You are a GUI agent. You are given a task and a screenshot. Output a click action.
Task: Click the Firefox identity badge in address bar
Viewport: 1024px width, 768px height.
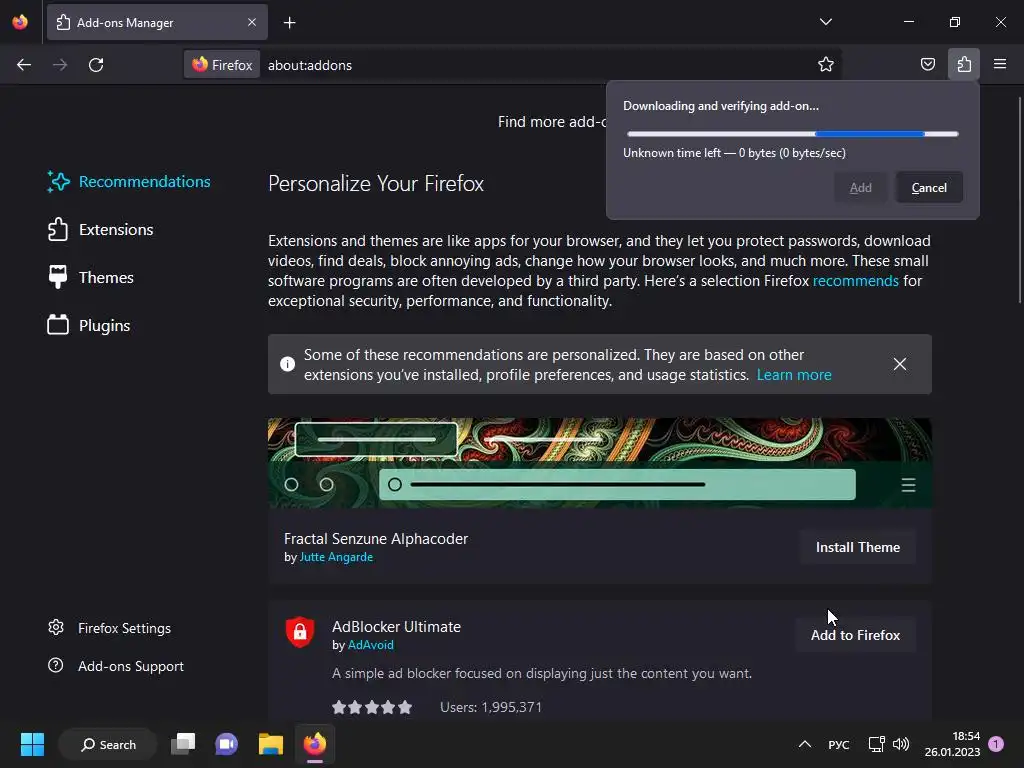click(x=222, y=65)
